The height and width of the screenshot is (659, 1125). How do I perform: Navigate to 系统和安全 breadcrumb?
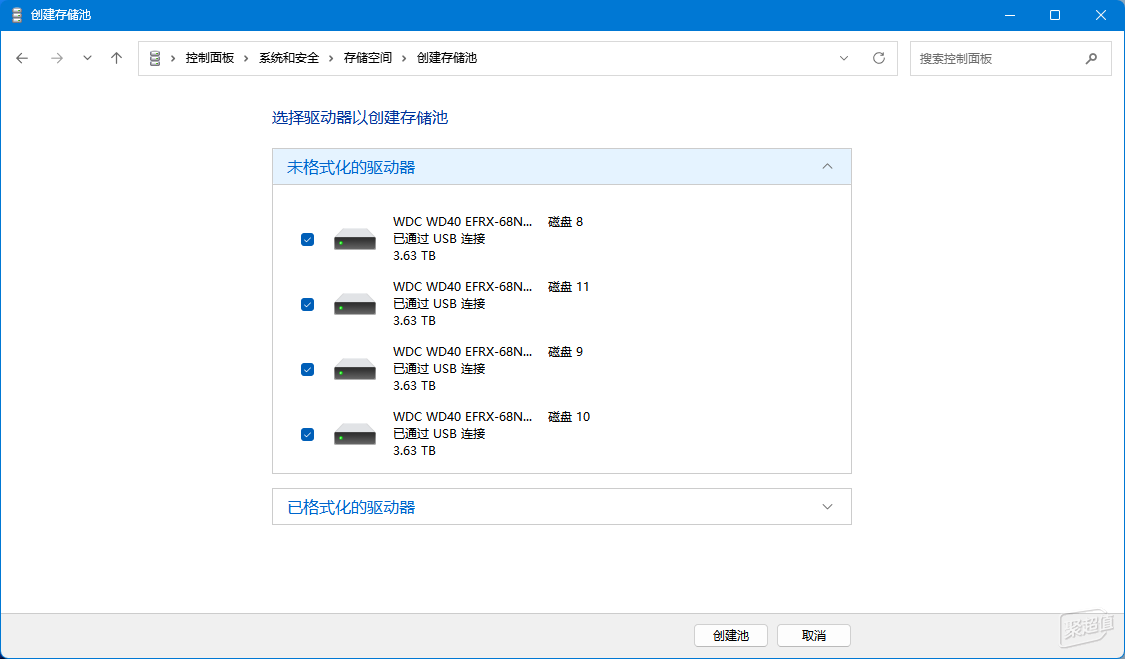pos(288,58)
